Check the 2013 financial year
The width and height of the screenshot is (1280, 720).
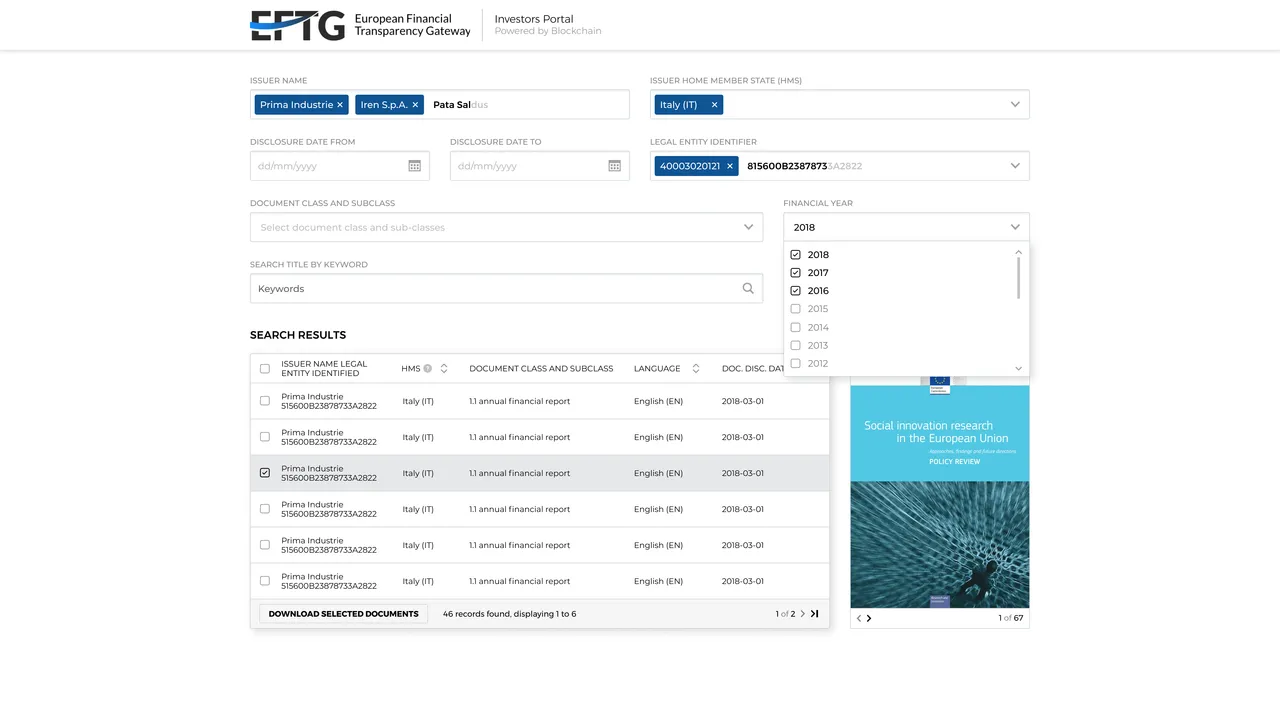(x=795, y=345)
